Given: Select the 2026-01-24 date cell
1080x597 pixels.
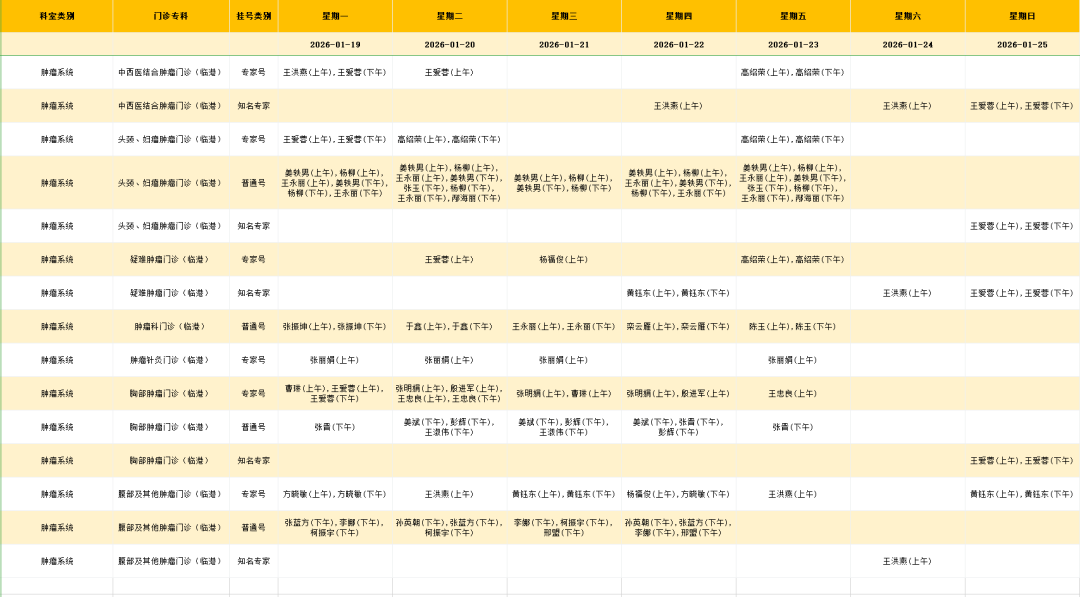Looking at the screenshot, I should [x=907, y=45].
